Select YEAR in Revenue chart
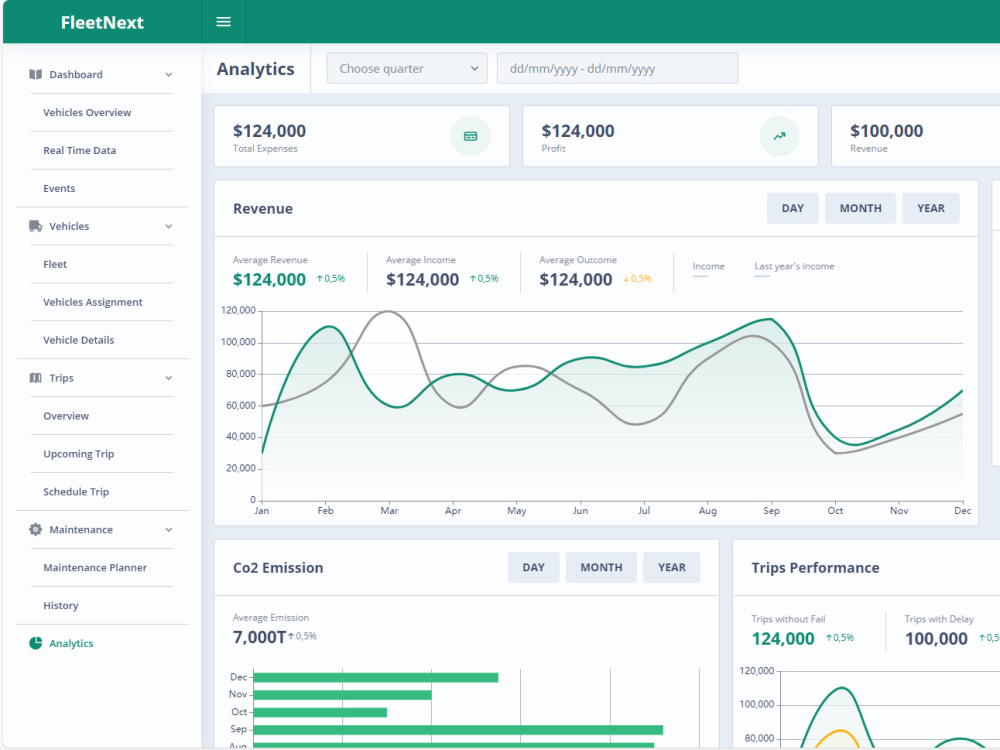 [x=931, y=208]
